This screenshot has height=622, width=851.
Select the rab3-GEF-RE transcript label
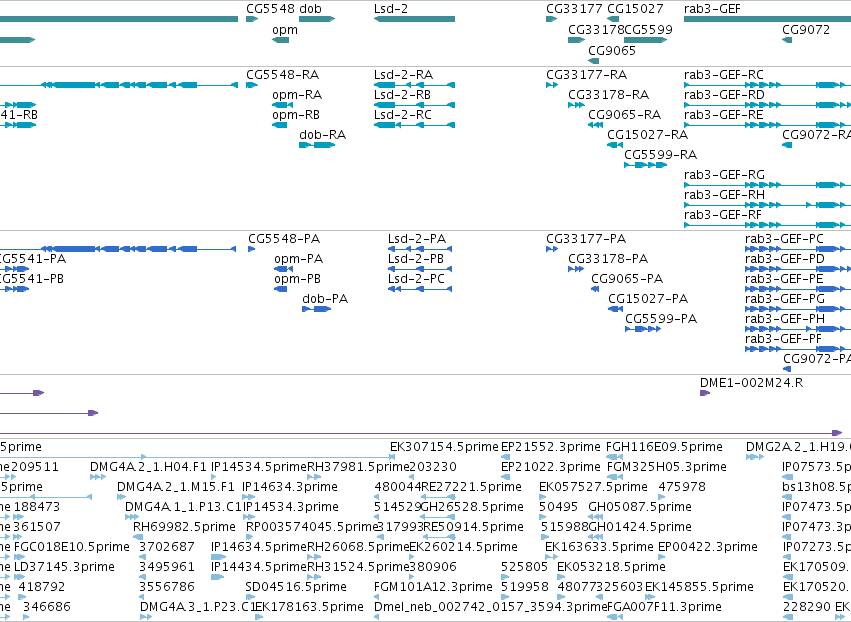723,115
